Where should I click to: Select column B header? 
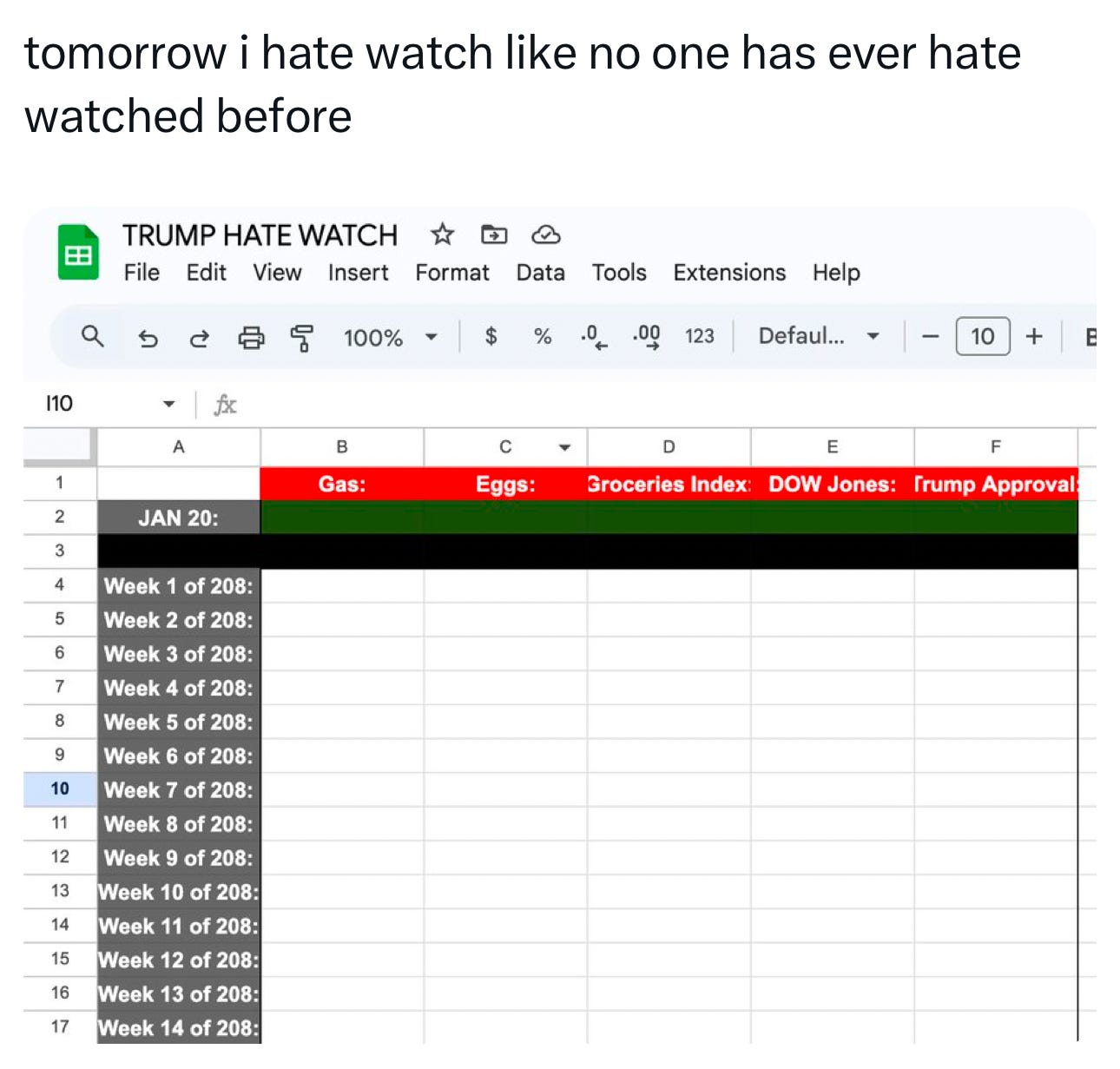click(x=342, y=447)
